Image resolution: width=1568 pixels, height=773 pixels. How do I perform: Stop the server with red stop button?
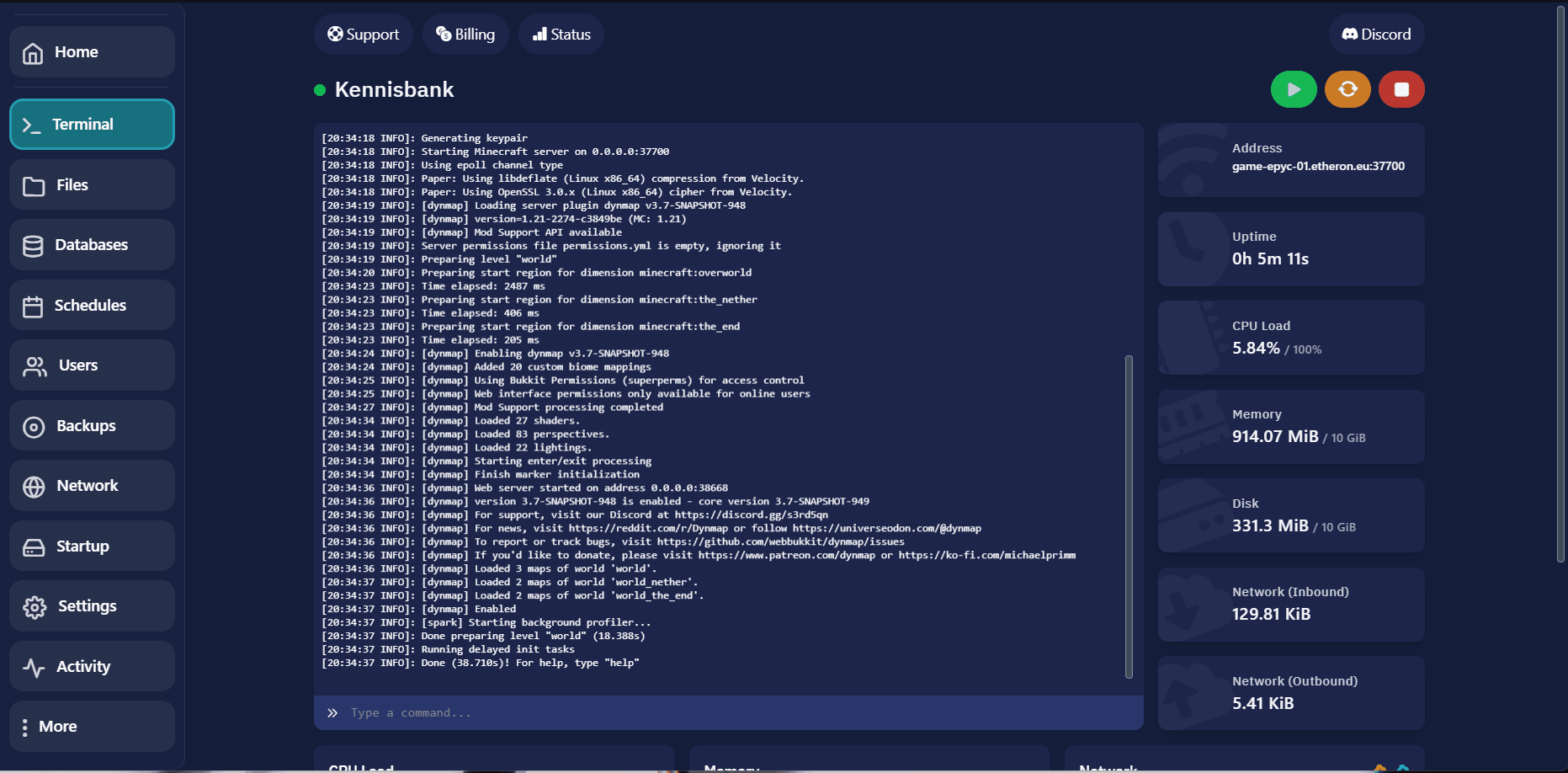[x=1401, y=89]
